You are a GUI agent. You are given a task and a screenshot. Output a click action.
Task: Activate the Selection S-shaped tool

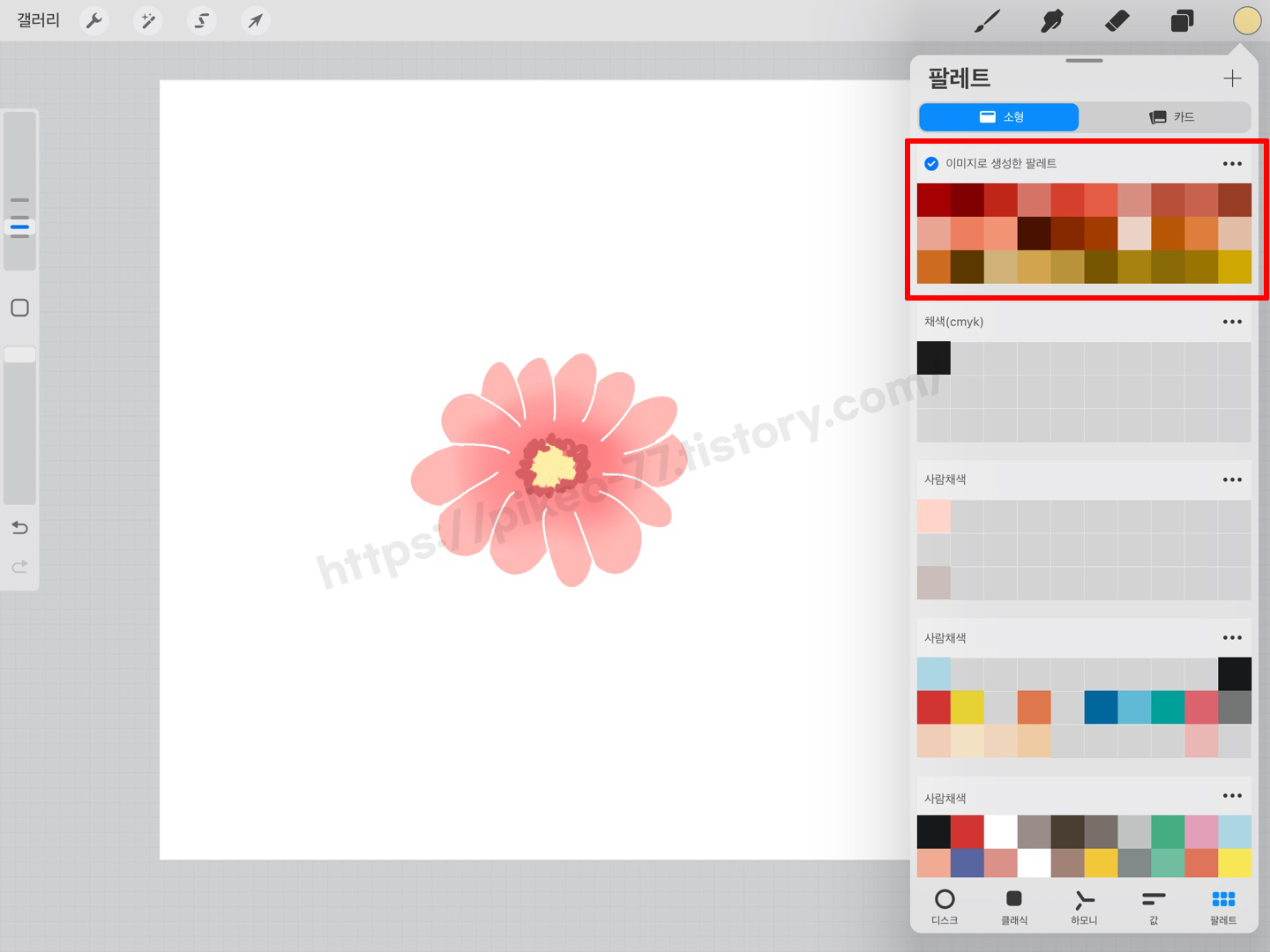[x=202, y=20]
